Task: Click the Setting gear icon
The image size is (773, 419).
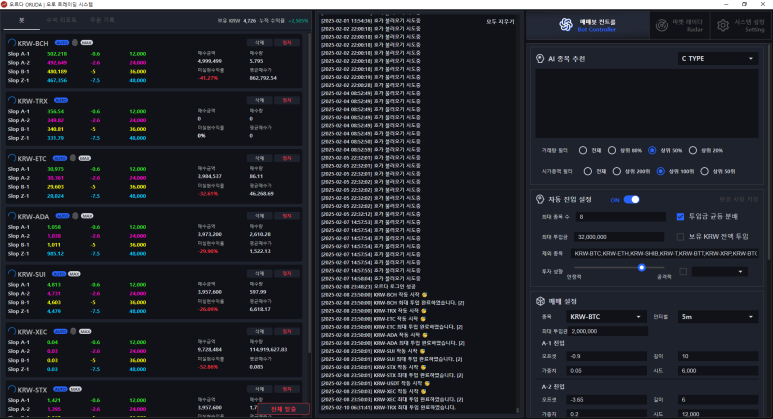Action: coord(723,25)
